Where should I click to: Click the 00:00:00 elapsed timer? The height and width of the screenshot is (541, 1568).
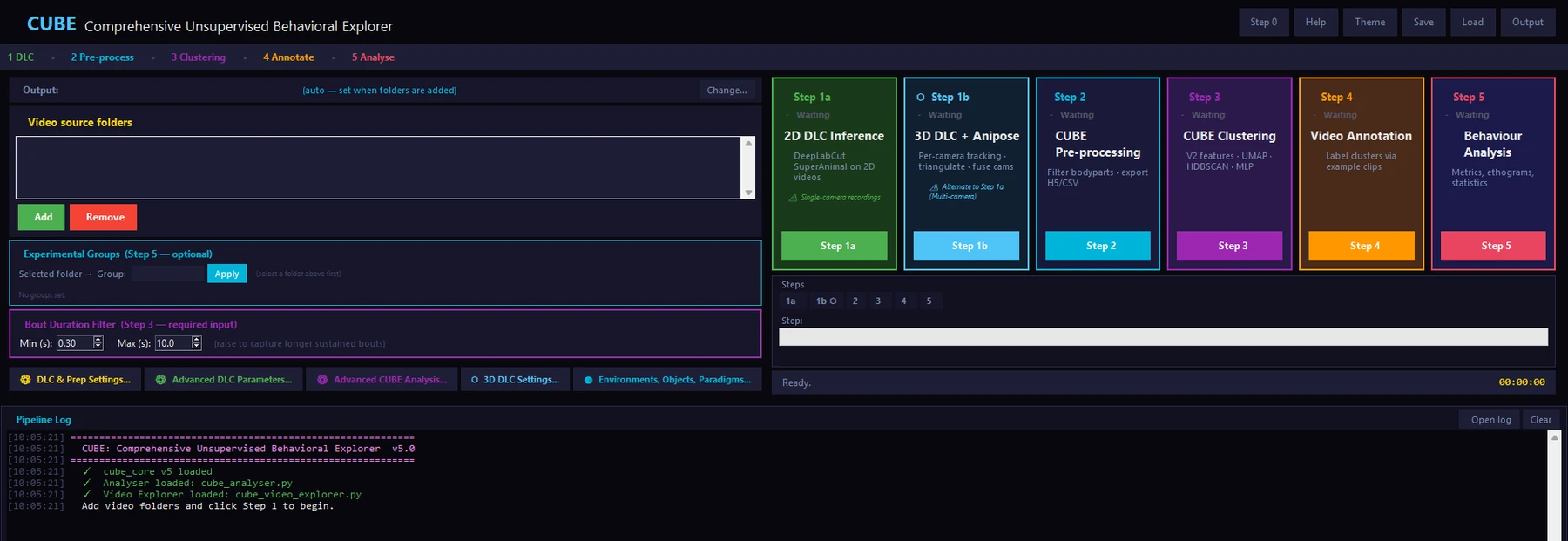(1521, 382)
